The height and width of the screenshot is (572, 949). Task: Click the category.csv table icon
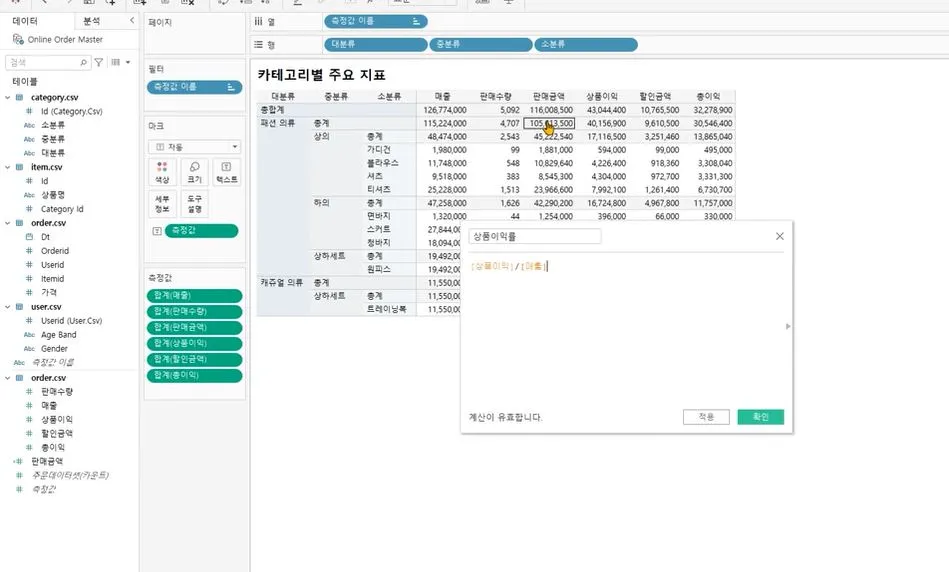19,97
